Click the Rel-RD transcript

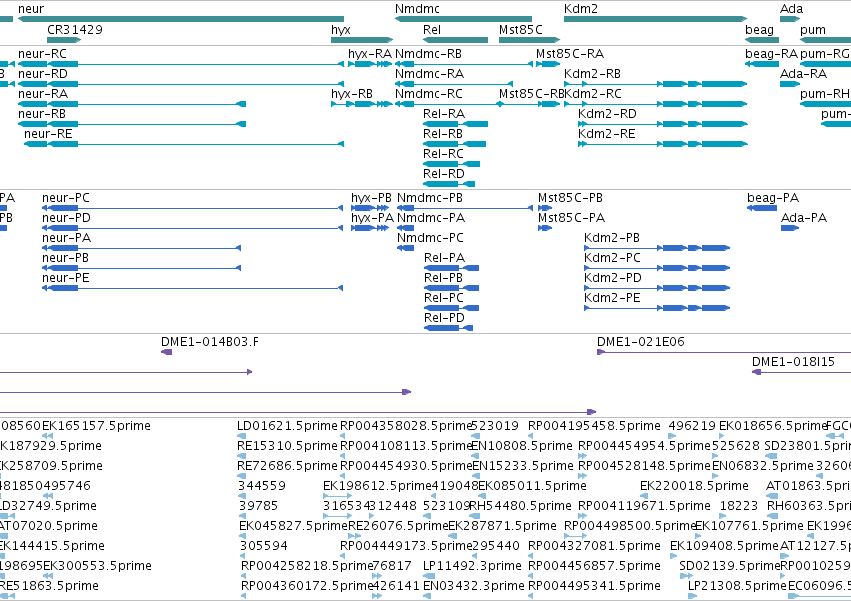pos(449,185)
